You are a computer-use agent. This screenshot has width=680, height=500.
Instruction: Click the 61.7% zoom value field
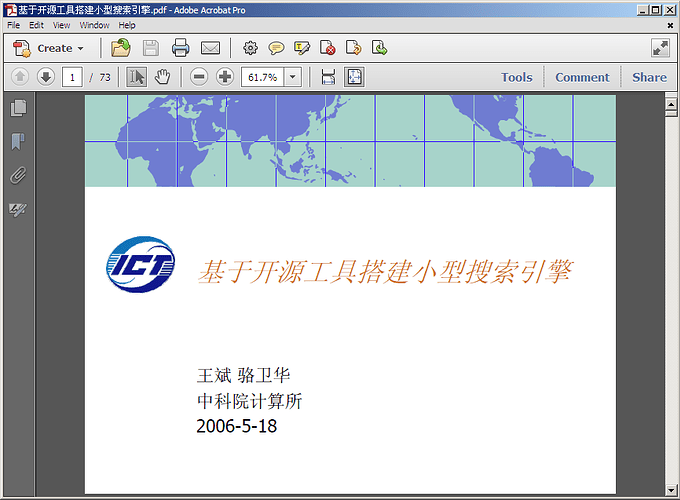pyautogui.click(x=262, y=77)
